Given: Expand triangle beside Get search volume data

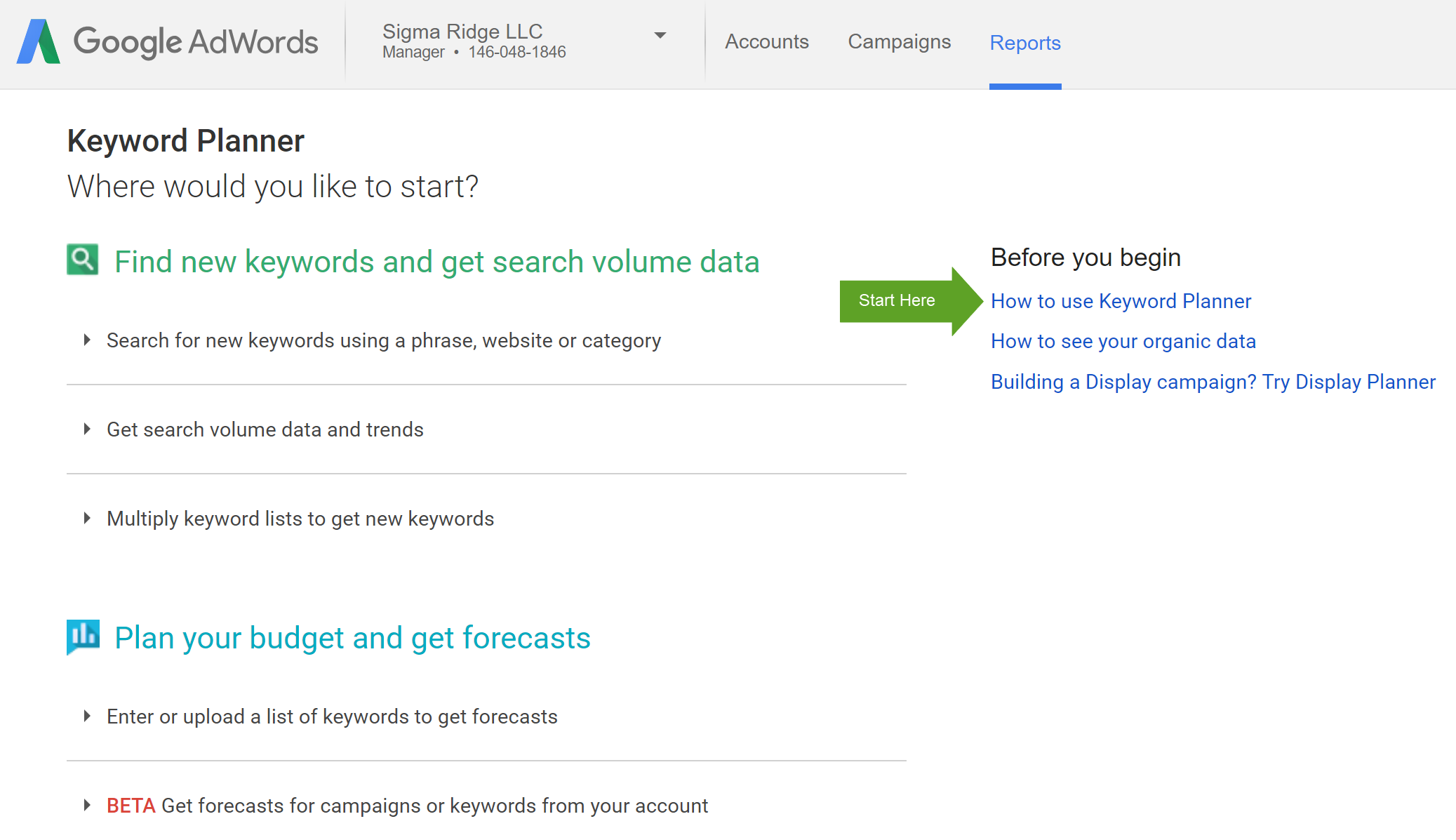Looking at the screenshot, I should click(87, 429).
